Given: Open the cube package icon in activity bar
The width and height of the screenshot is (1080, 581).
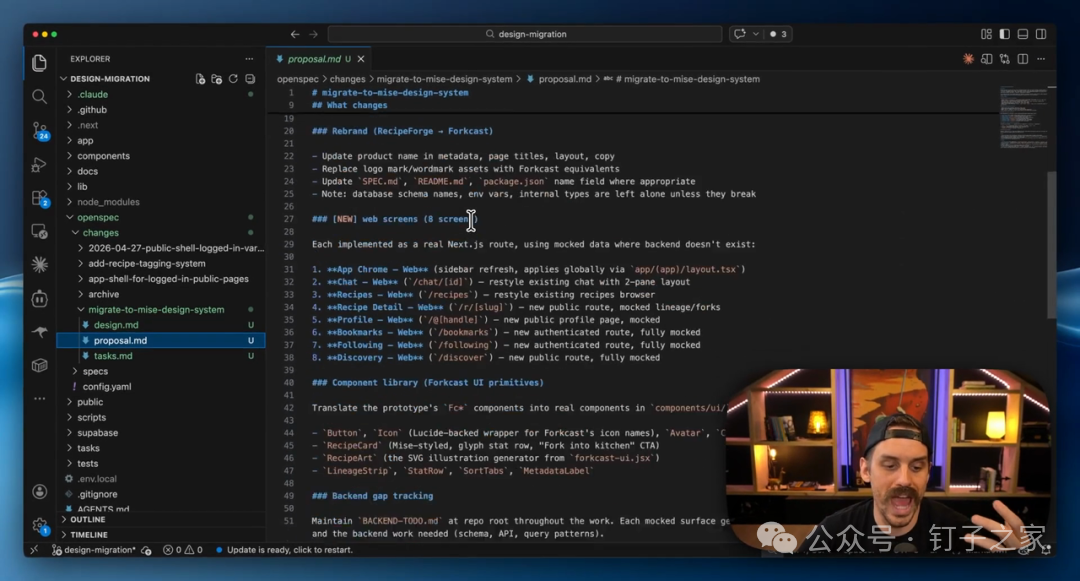Looking at the screenshot, I should pyautogui.click(x=39, y=366).
